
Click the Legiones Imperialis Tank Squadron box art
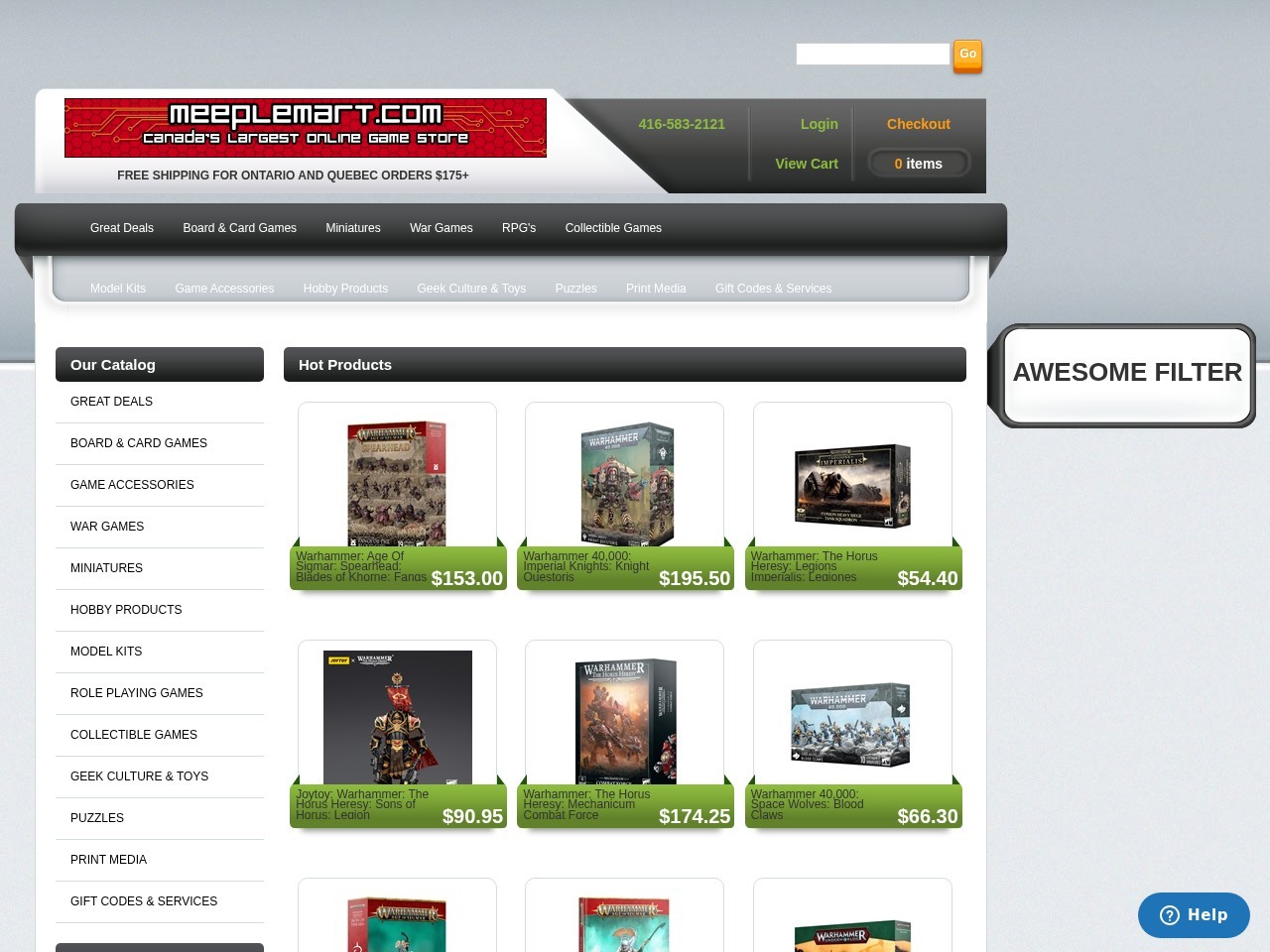852,484
